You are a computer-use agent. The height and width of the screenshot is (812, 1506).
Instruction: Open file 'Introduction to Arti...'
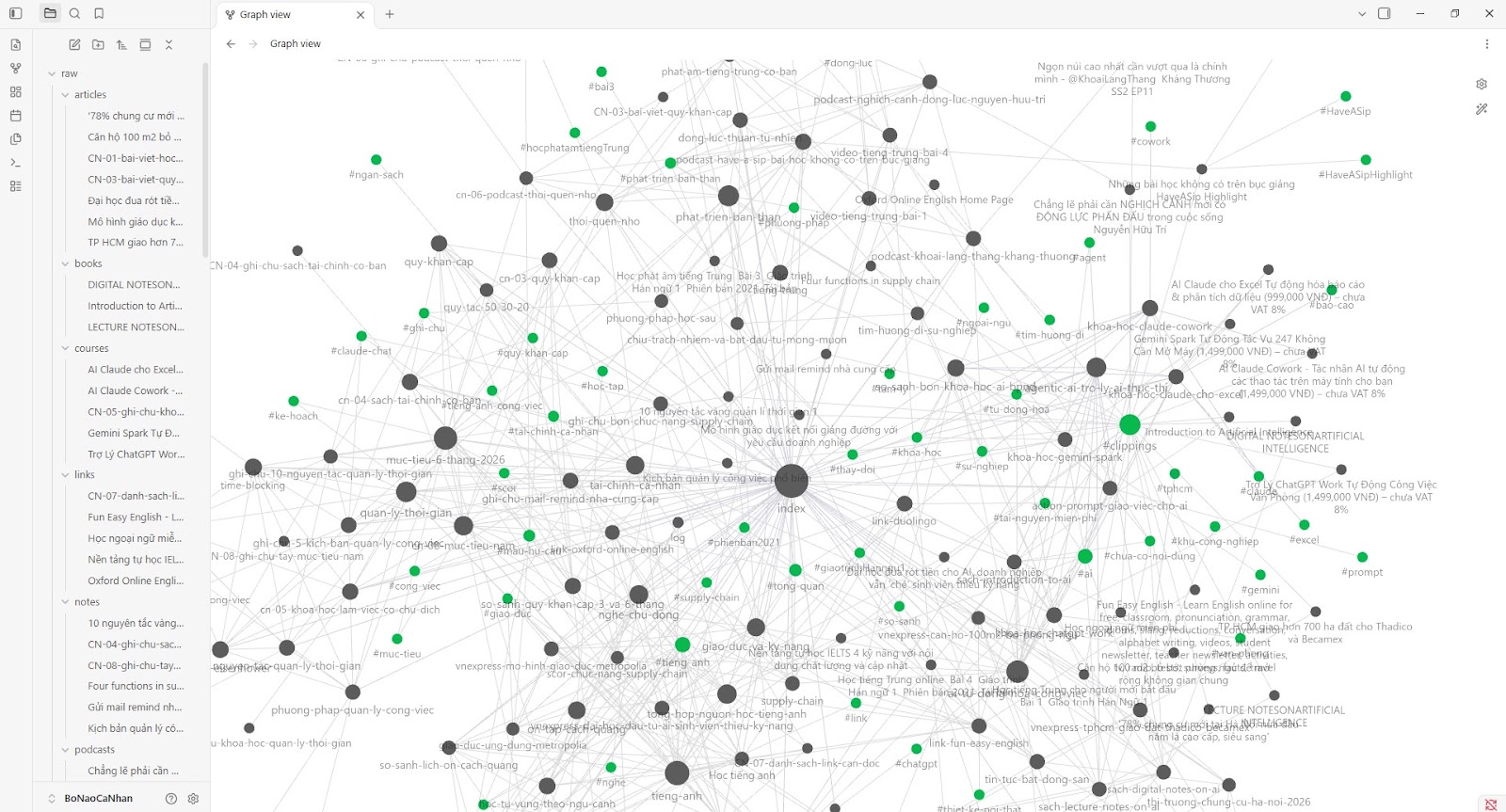[x=136, y=306]
